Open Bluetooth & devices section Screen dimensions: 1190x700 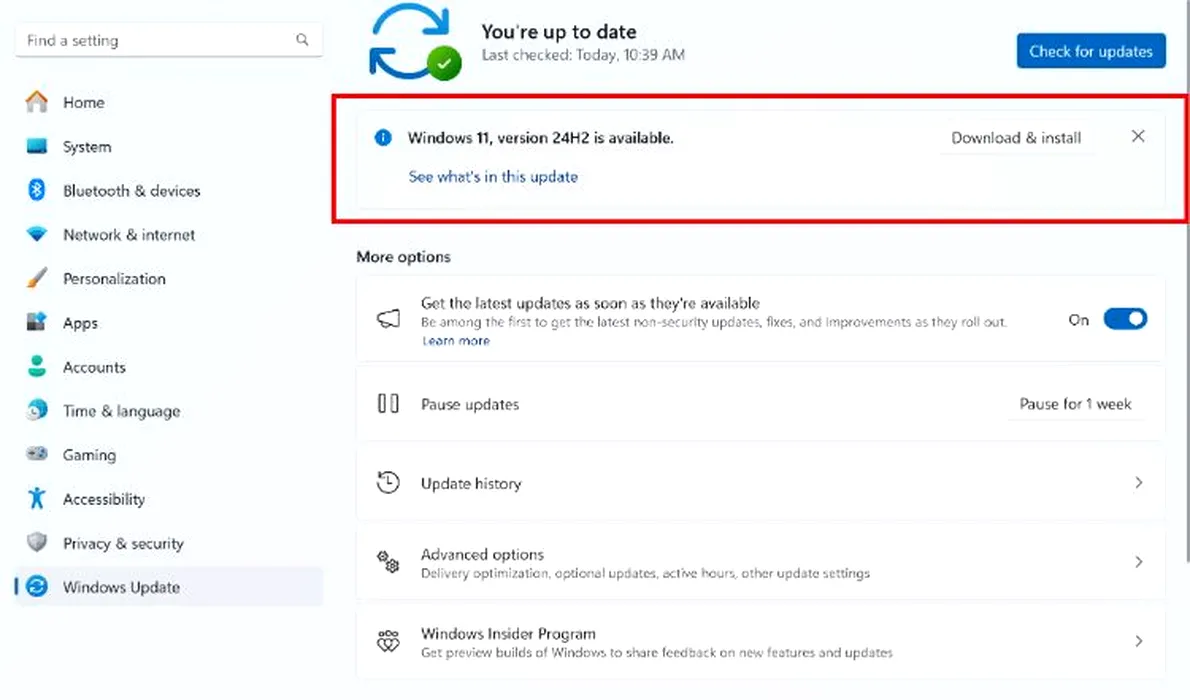pyautogui.click(x=168, y=190)
